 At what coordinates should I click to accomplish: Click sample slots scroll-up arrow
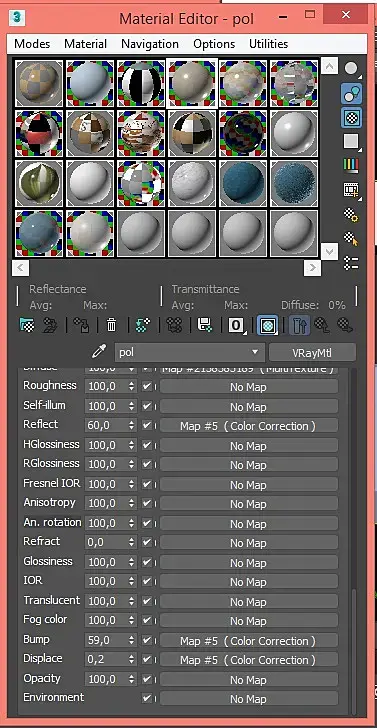(329, 66)
